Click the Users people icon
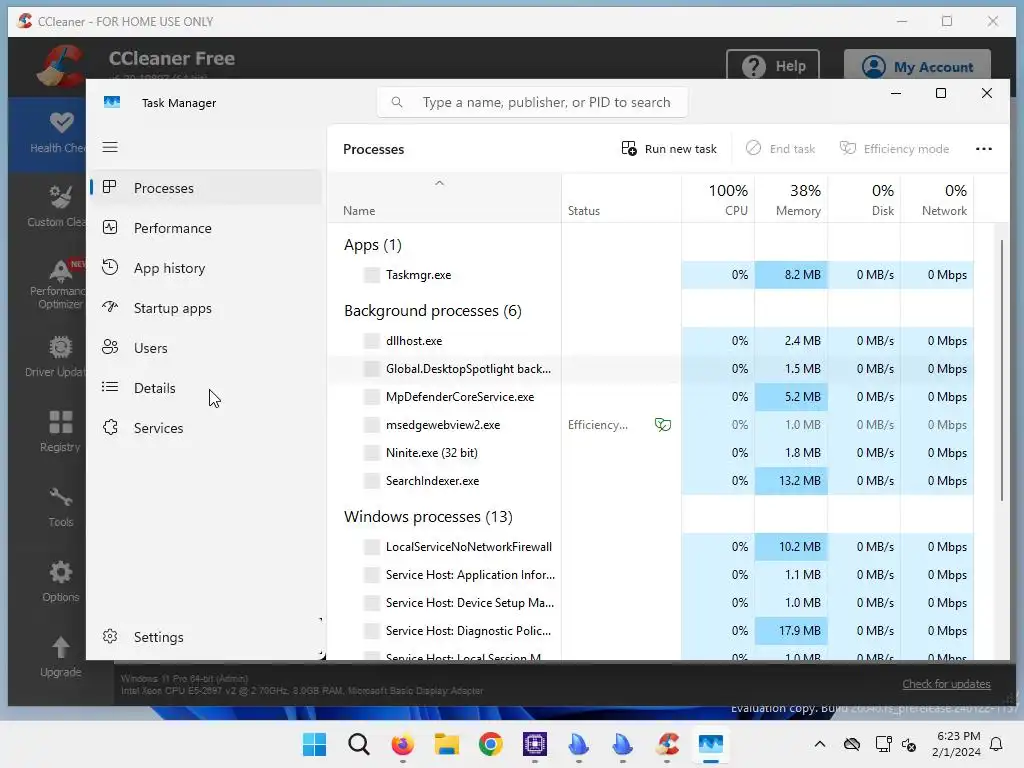 (x=110, y=347)
